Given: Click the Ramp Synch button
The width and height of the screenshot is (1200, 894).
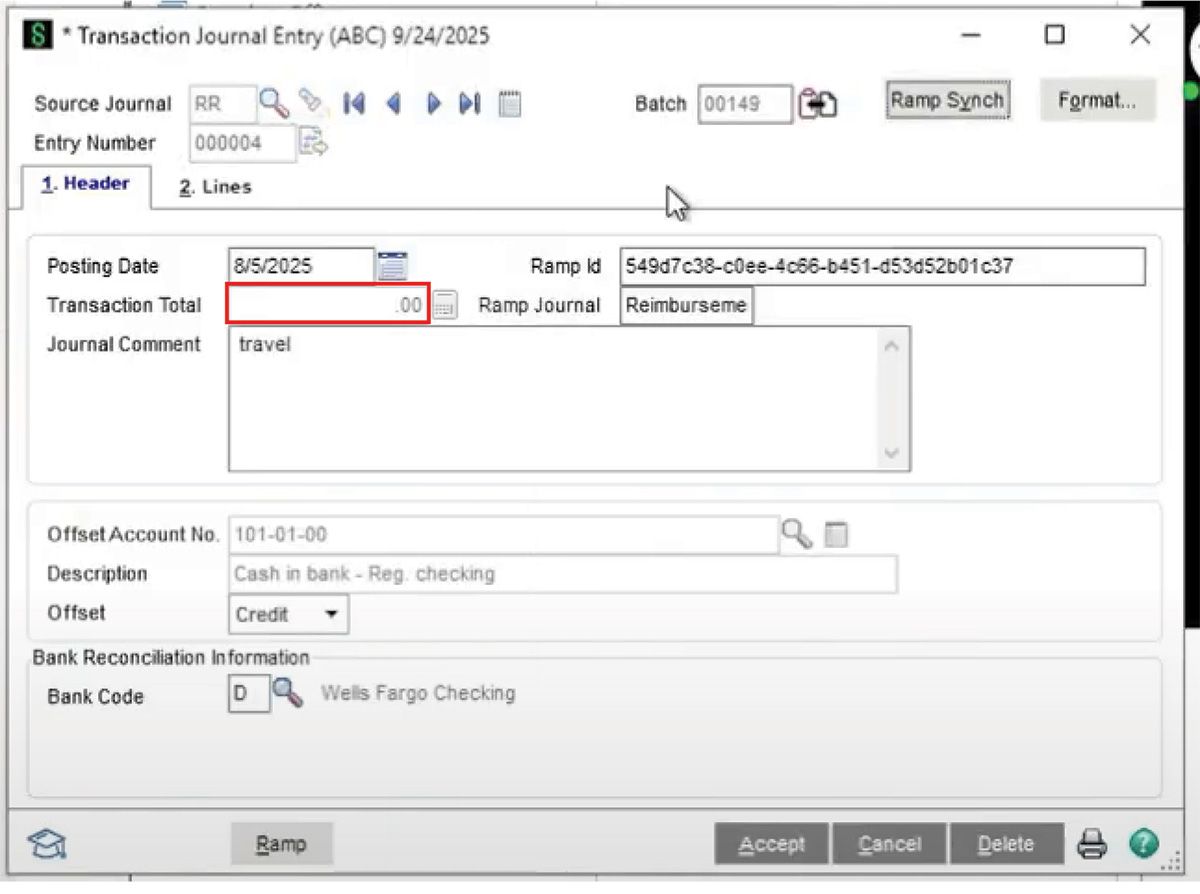Looking at the screenshot, I should click(x=946, y=100).
